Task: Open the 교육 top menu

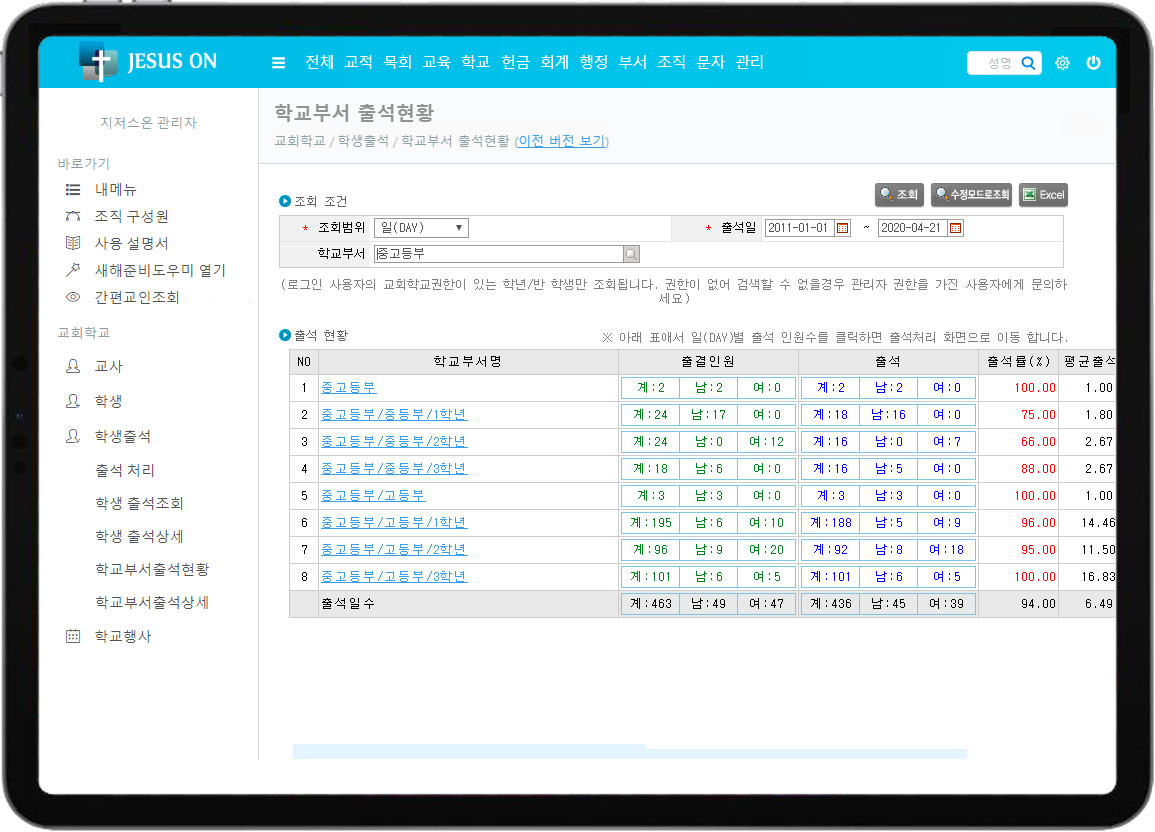Action: 436,62
